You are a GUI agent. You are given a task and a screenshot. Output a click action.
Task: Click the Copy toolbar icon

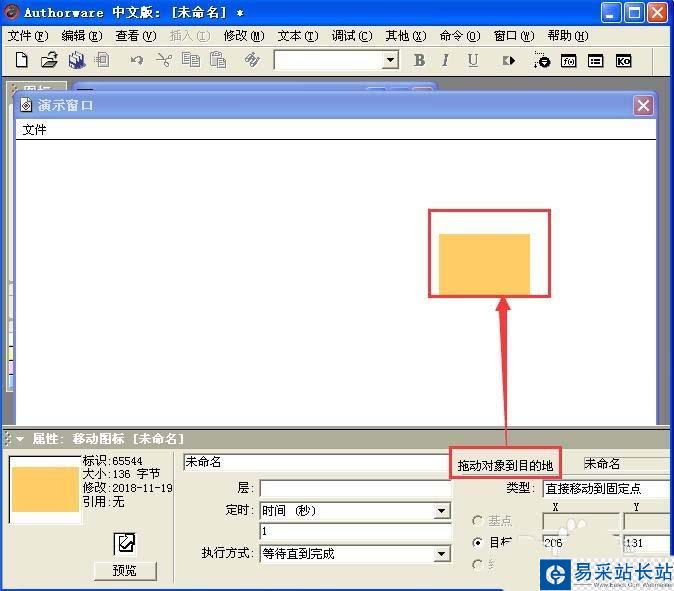191,60
